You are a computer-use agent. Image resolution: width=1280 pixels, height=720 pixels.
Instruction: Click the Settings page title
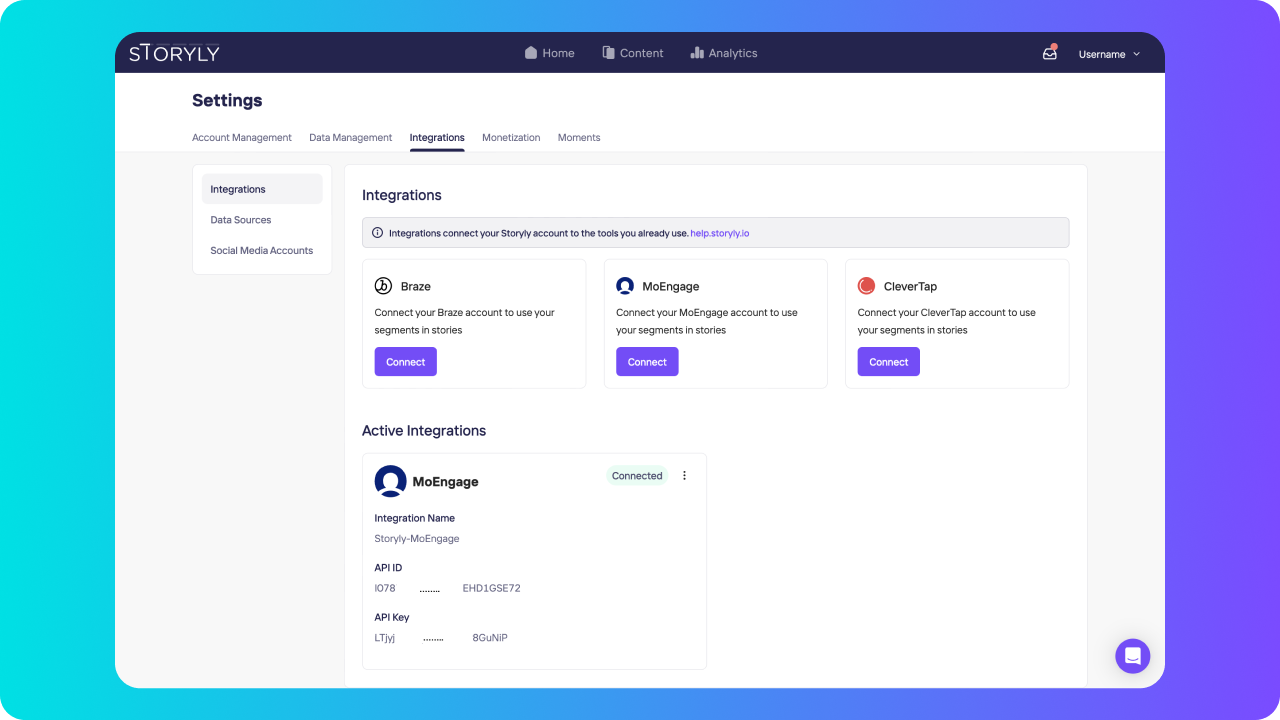pyautogui.click(x=227, y=101)
